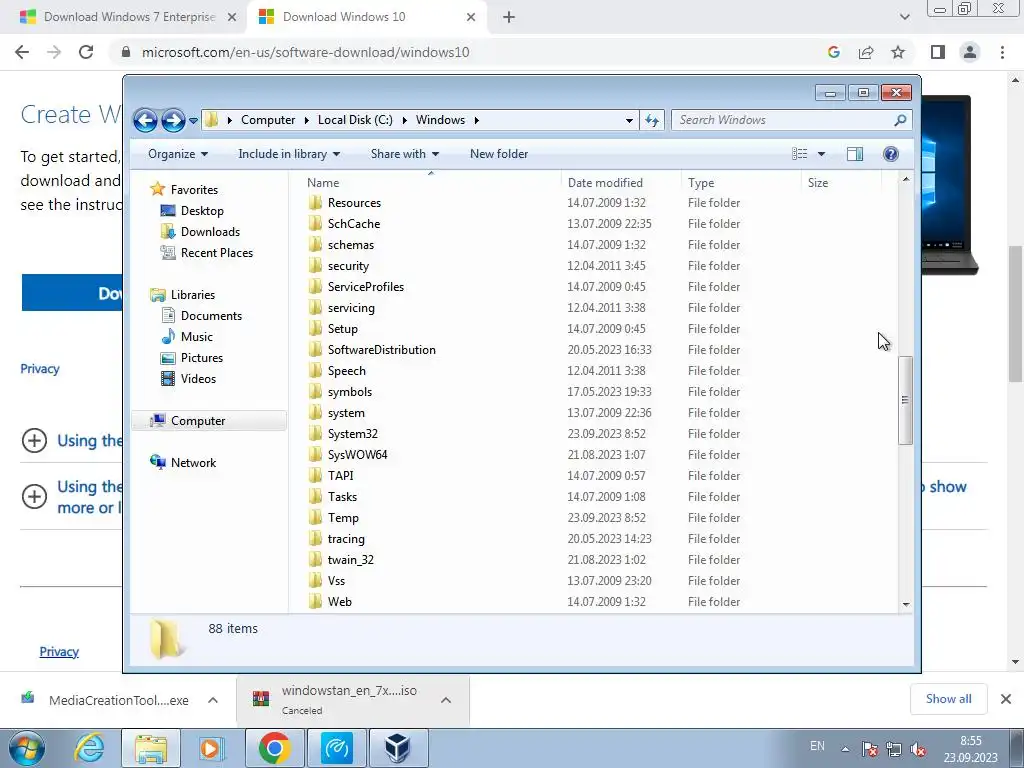
Task: Open the more view options dropdown arrow
Action: [x=822, y=154]
